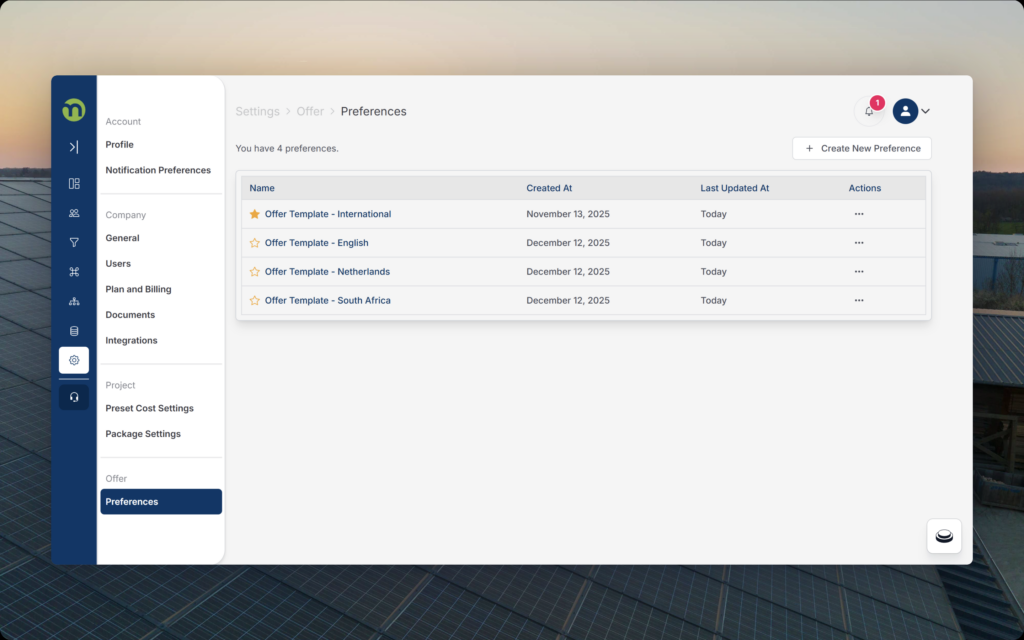Open the people/contacts icon in sidebar
Image resolution: width=1024 pixels, height=640 pixels.
[x=74, y=213]
